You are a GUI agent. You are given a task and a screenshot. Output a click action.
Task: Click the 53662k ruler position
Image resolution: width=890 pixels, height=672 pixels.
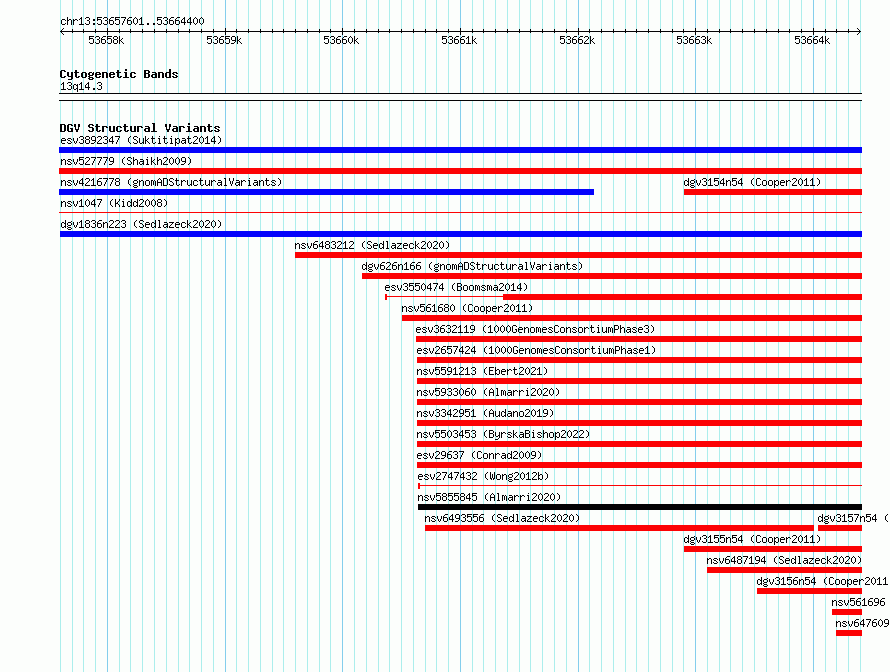click(x=577, y=40)
